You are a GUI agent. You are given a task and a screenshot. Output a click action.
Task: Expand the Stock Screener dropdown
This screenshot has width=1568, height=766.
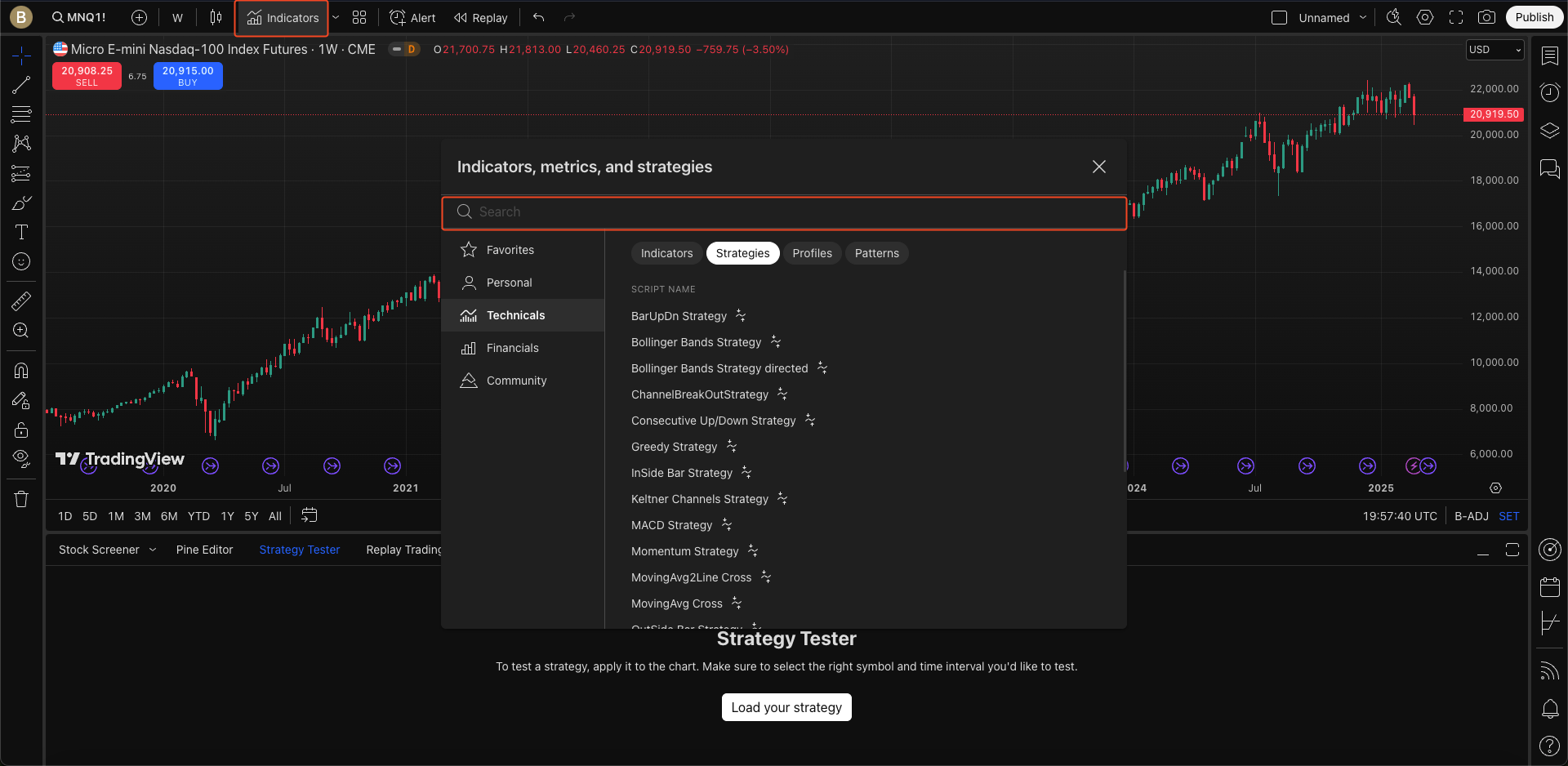click(152, 550)
